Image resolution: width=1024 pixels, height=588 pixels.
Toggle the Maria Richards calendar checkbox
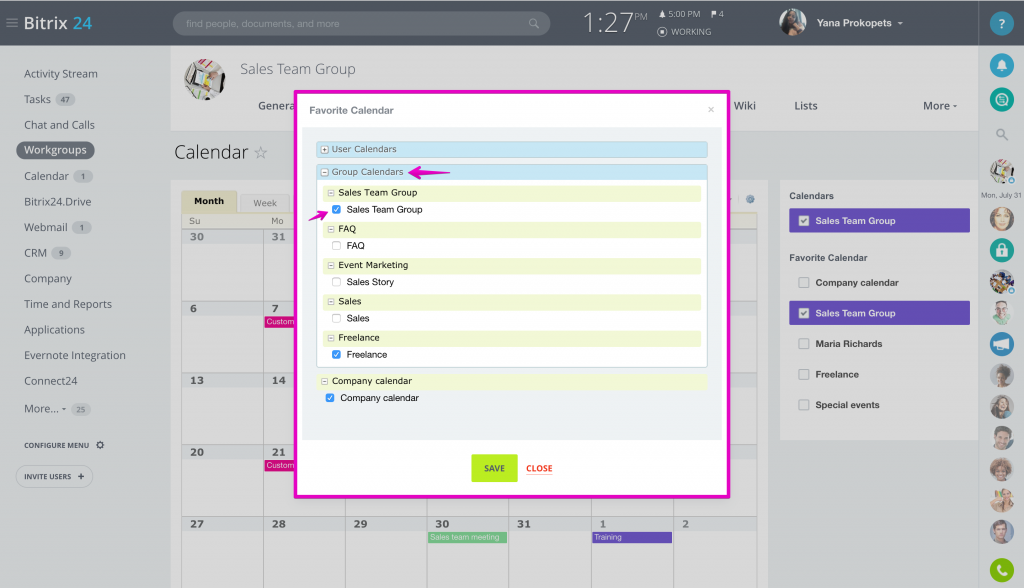[804, 344]
